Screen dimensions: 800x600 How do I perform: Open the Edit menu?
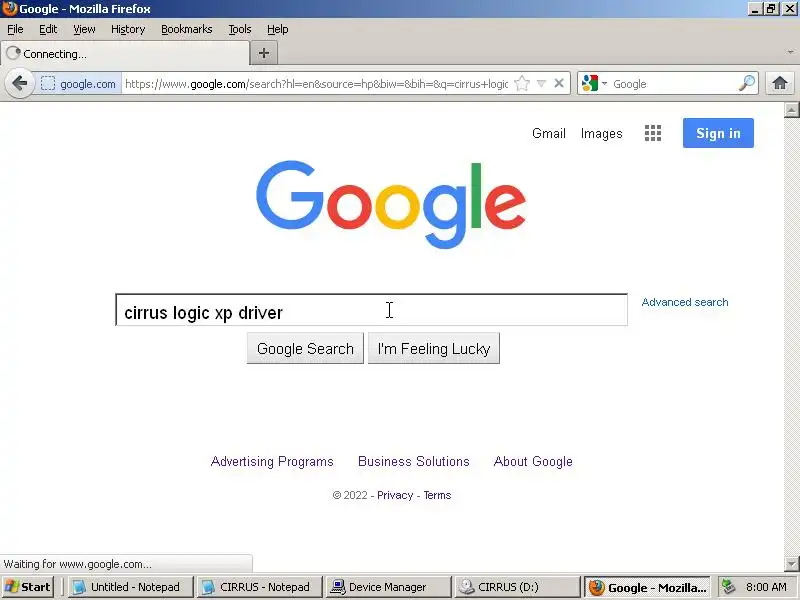[x=48, y=30]
